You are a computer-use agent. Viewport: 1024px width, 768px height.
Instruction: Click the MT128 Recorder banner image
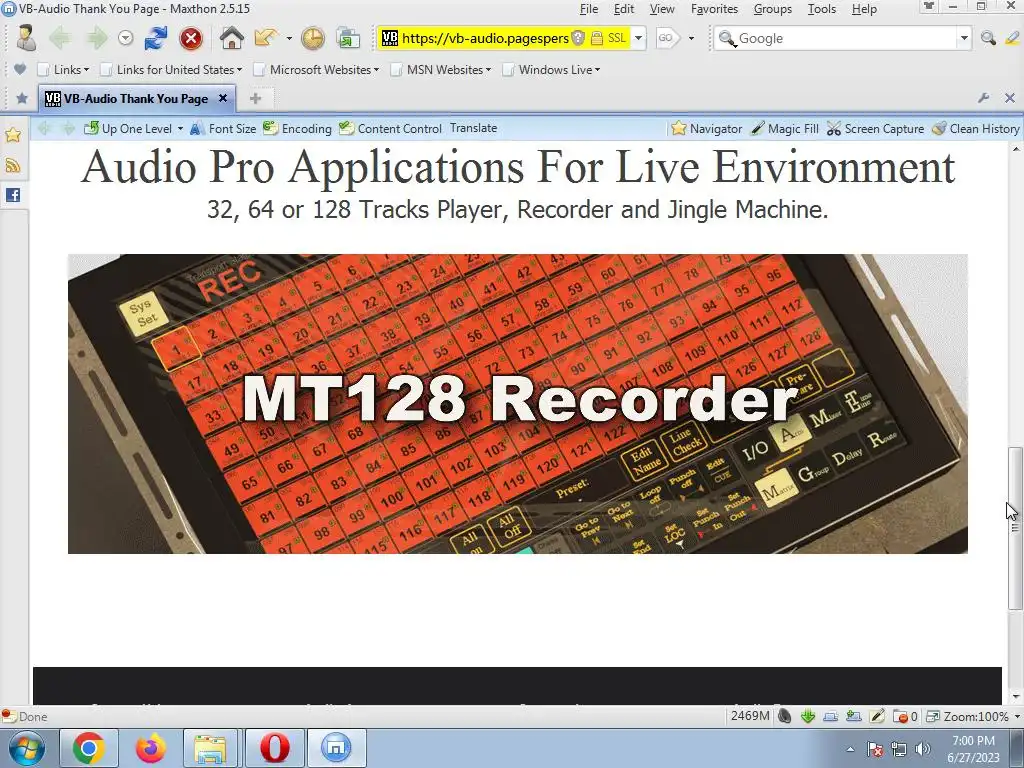click(x=518, y=404)
